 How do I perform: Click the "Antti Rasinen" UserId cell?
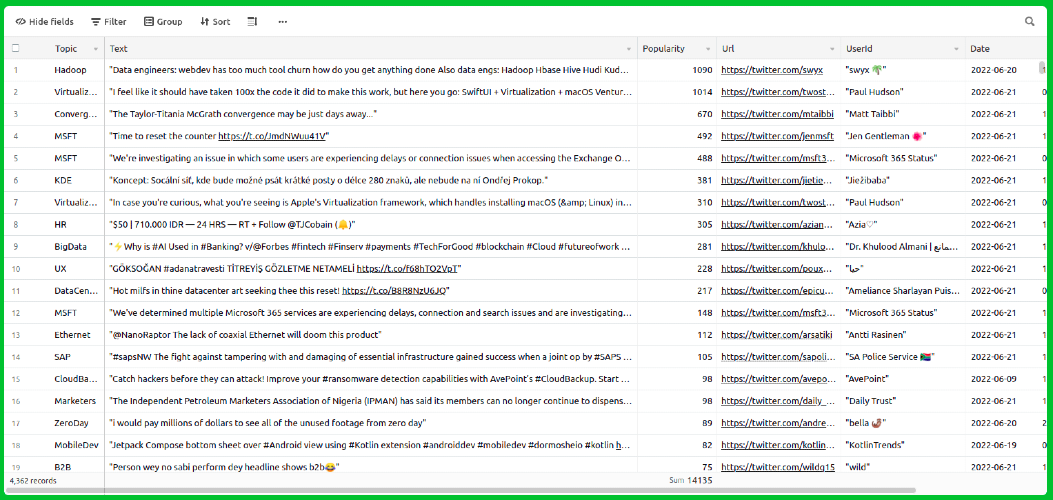tap(903, 335)
